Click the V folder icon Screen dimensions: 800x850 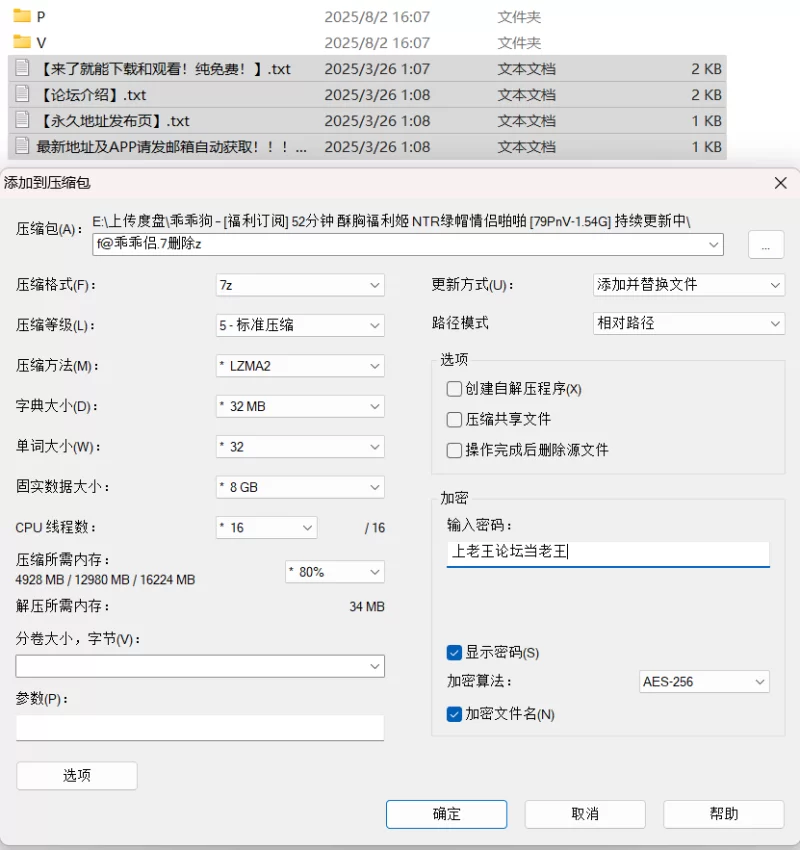tap(22, 42)
